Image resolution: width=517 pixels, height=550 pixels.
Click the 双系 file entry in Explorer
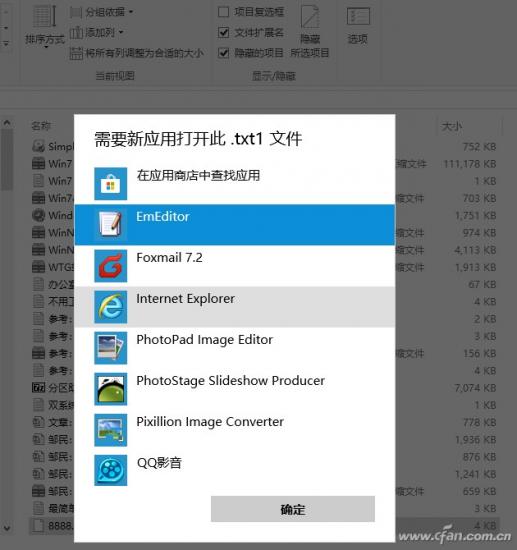coord(53,405)
